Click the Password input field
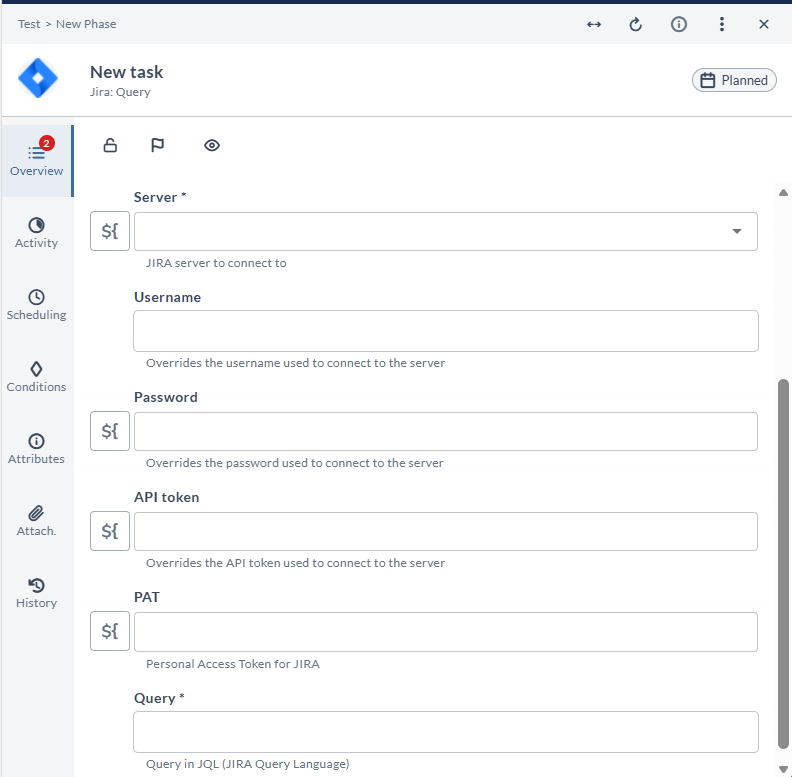Image resolution: width=792 pixels, height=777 pixels. coord(446,431)
